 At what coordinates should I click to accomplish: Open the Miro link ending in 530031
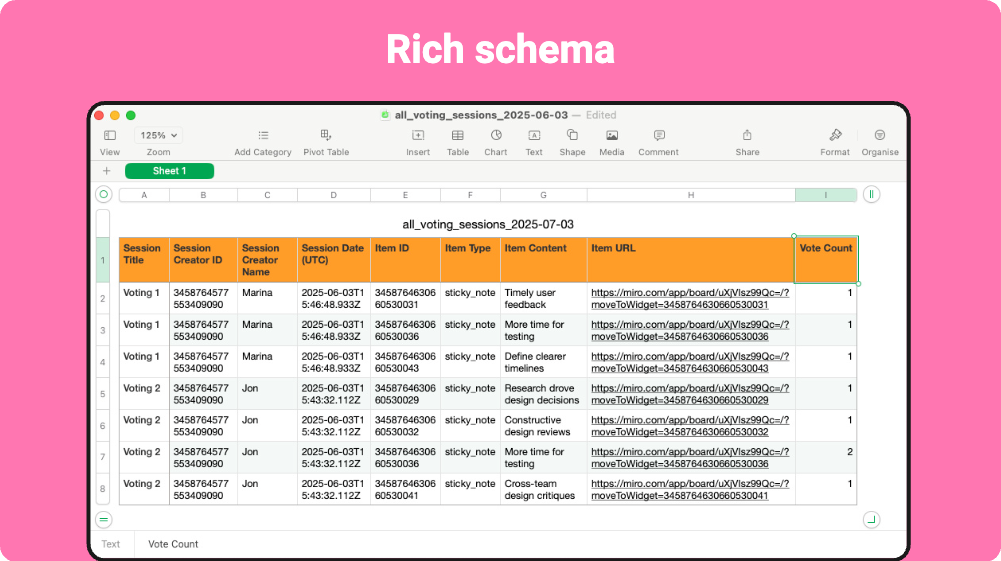click(689, 299)
